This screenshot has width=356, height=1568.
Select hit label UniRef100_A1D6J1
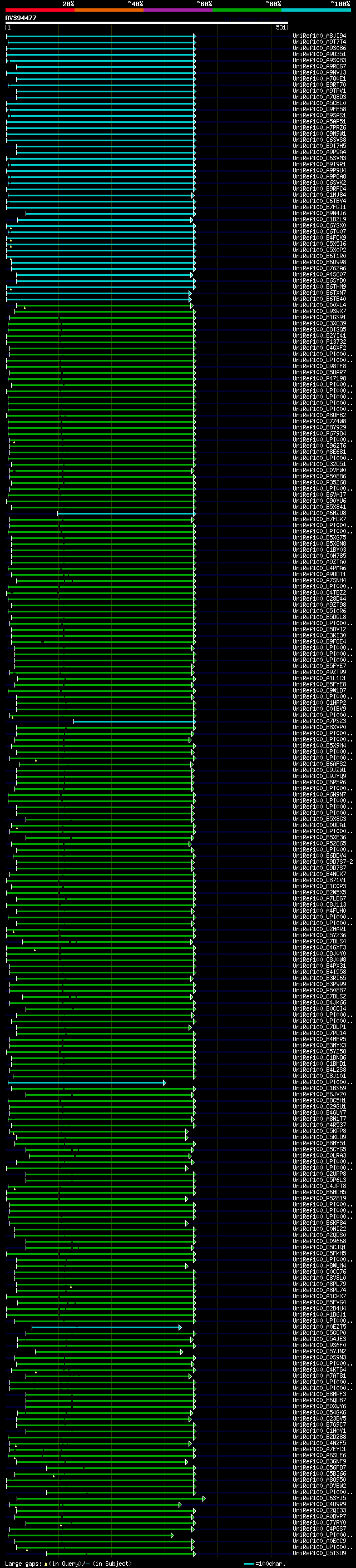click(x=319, y=1314)
